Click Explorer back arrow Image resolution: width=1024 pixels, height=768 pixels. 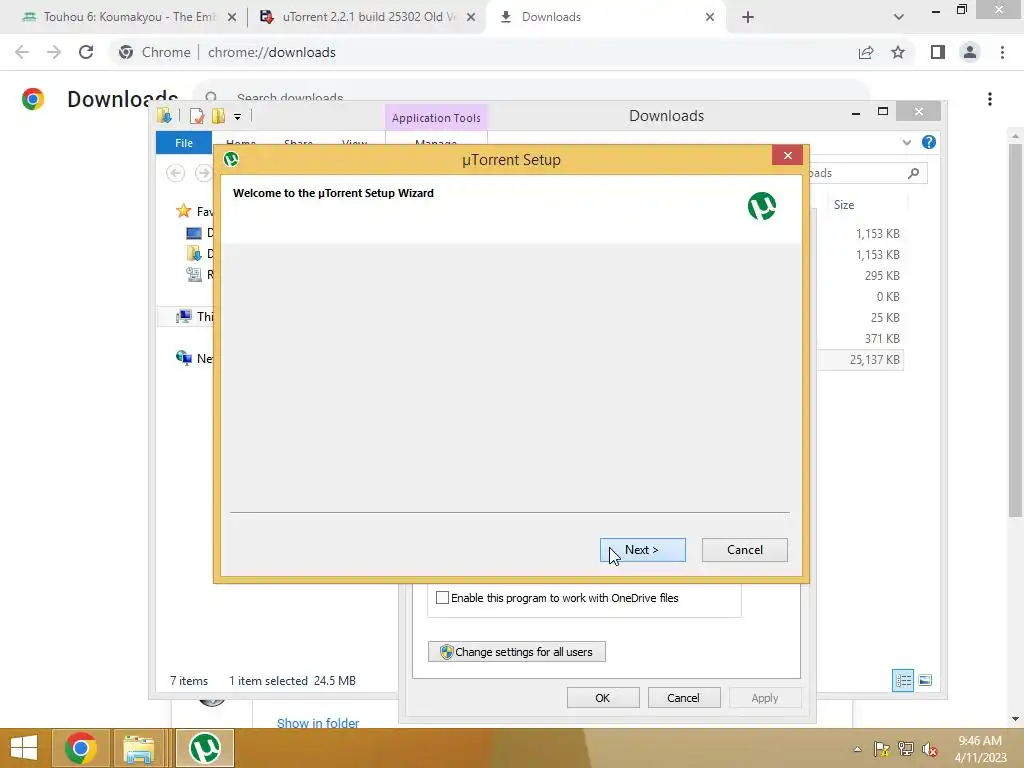click(175, 173)
